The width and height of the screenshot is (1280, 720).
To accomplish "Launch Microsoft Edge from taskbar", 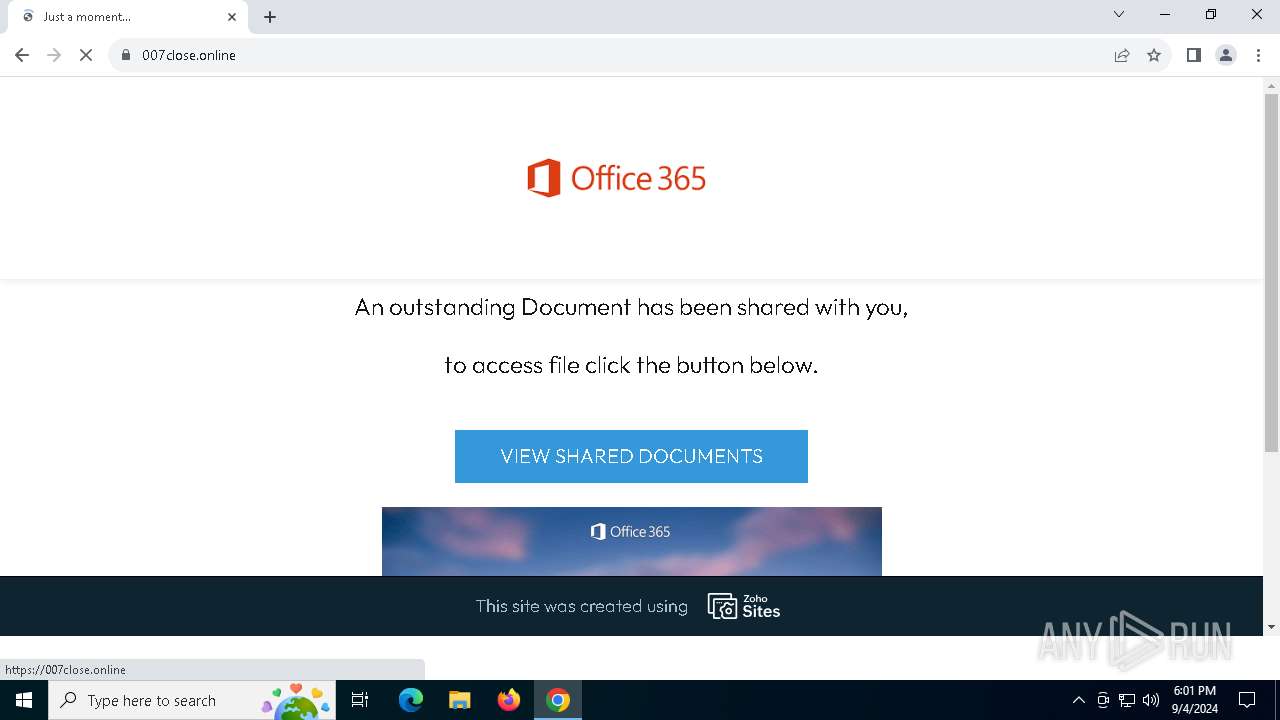I will coord(411,700).
